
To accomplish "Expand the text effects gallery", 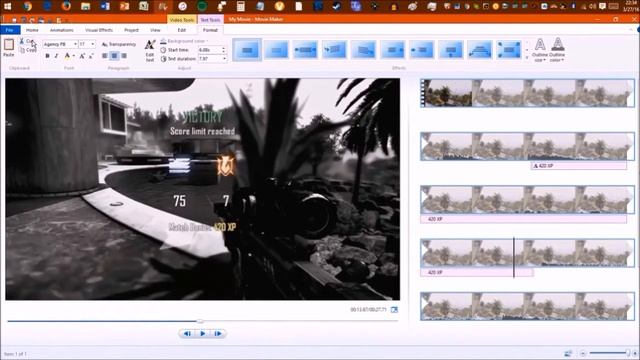I will coord(527,58).
